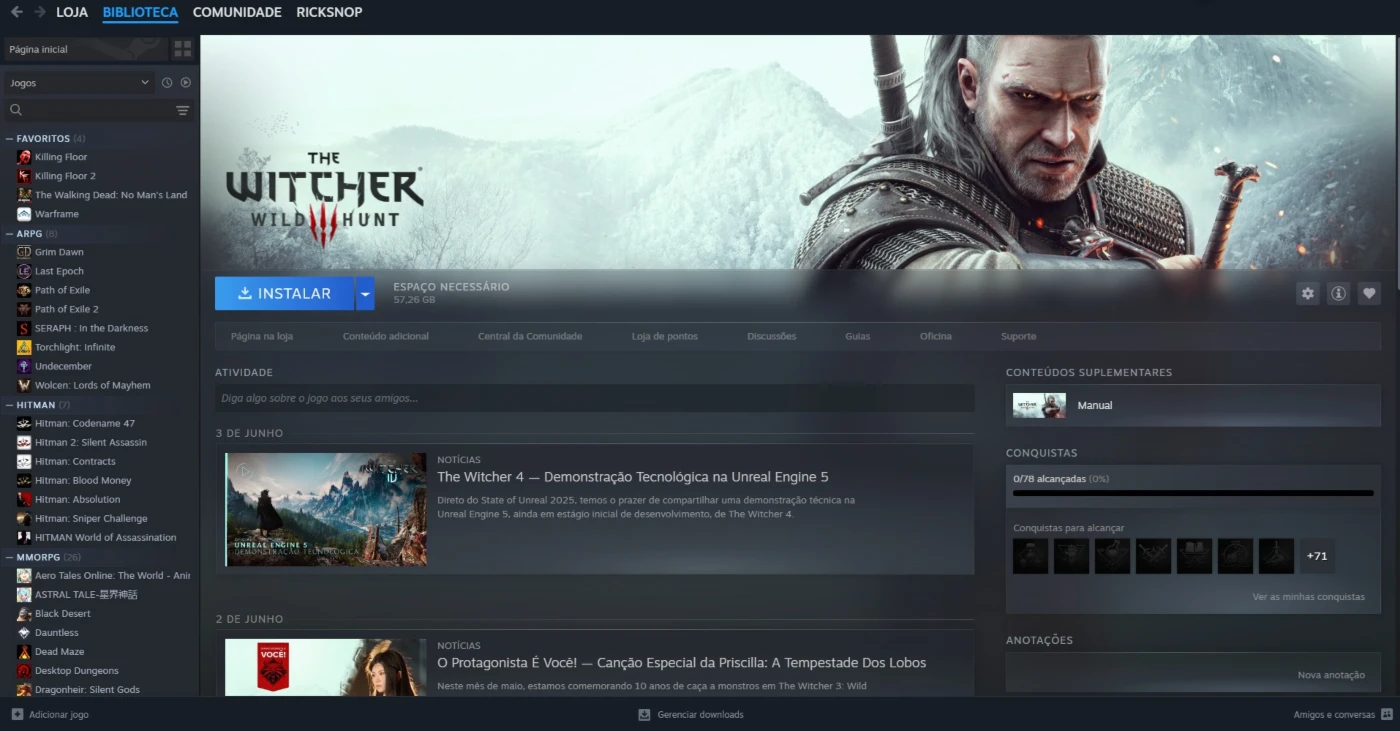This screenshot has width=1400, height=731.
Task: Select Wolcen: Lords of Mayhem
Action: (x=93, y=385)
